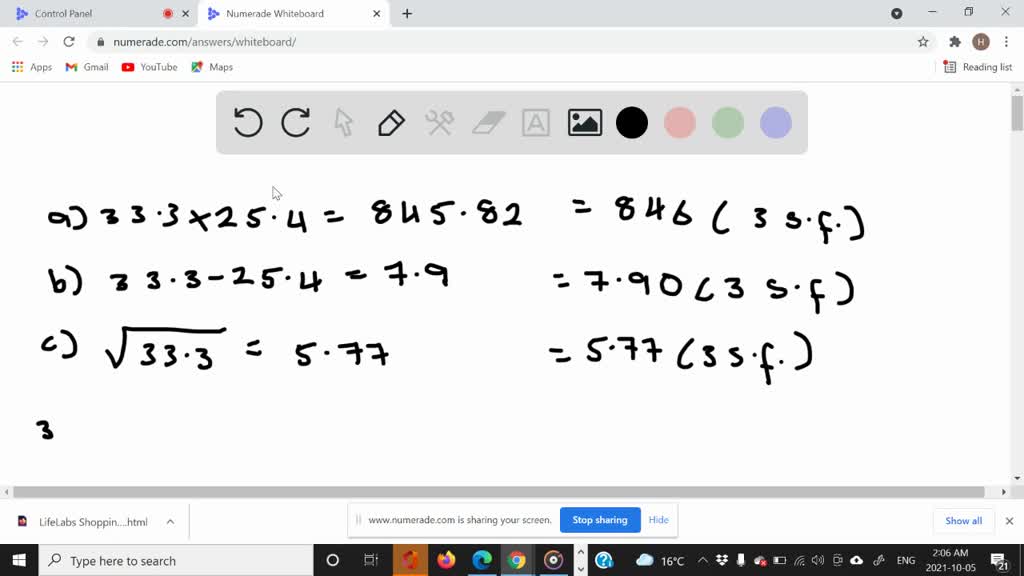Show all downloads
The width and height of the screenshot is (1024, 576).
pos(962,520)
